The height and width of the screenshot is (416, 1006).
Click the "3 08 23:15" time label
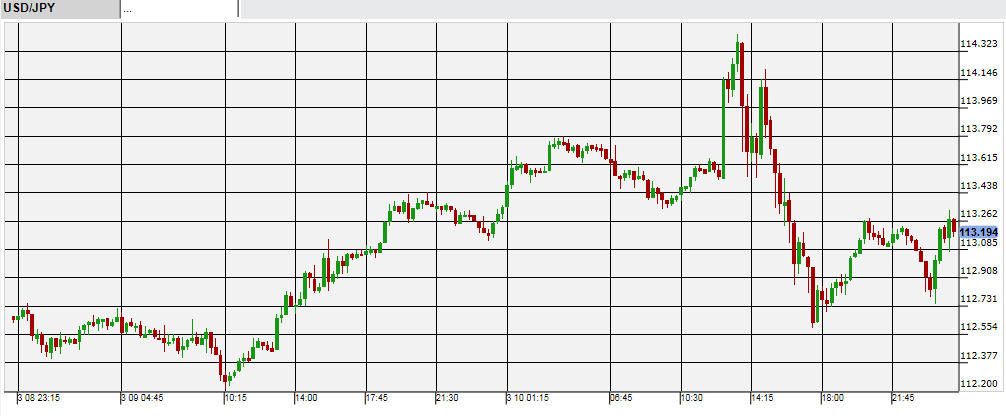pyautogui.click(x=40, y=397)
